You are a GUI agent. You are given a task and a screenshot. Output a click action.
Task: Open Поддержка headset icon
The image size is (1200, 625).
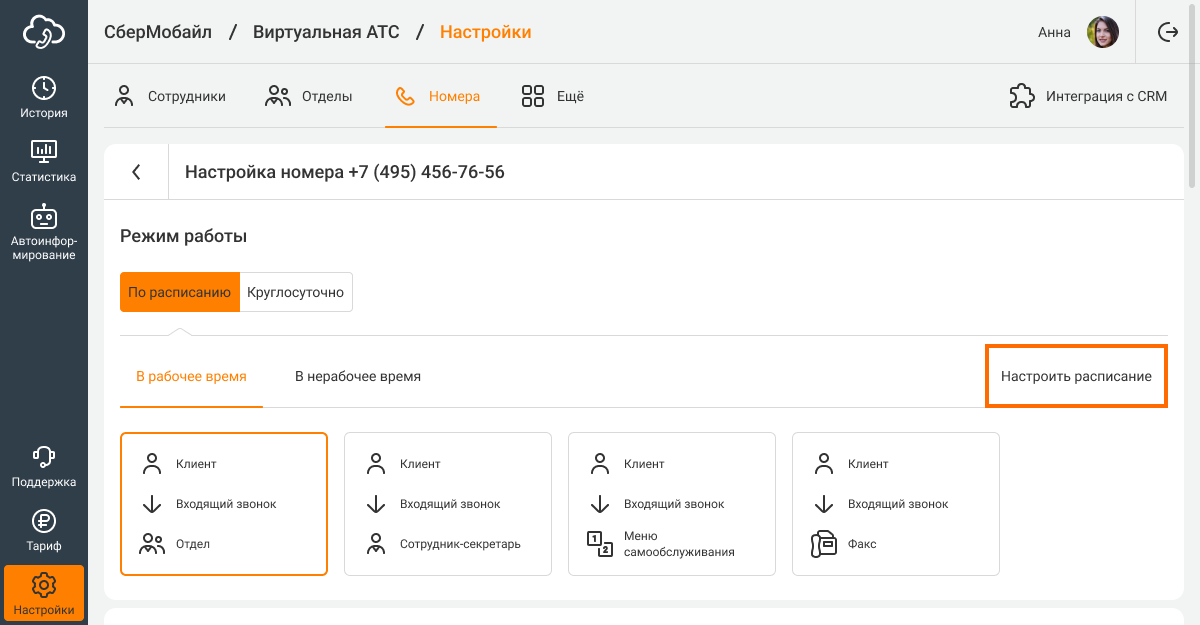[x=44, y=458]
